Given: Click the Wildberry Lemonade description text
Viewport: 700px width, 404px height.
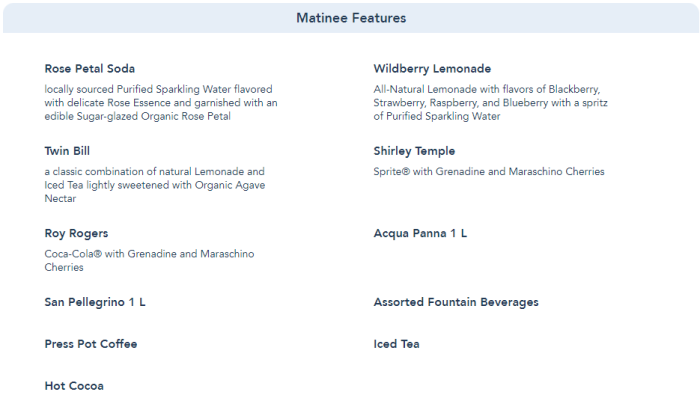Looking at the screenshot, I should pyautogui.click(x=490, y=103).
